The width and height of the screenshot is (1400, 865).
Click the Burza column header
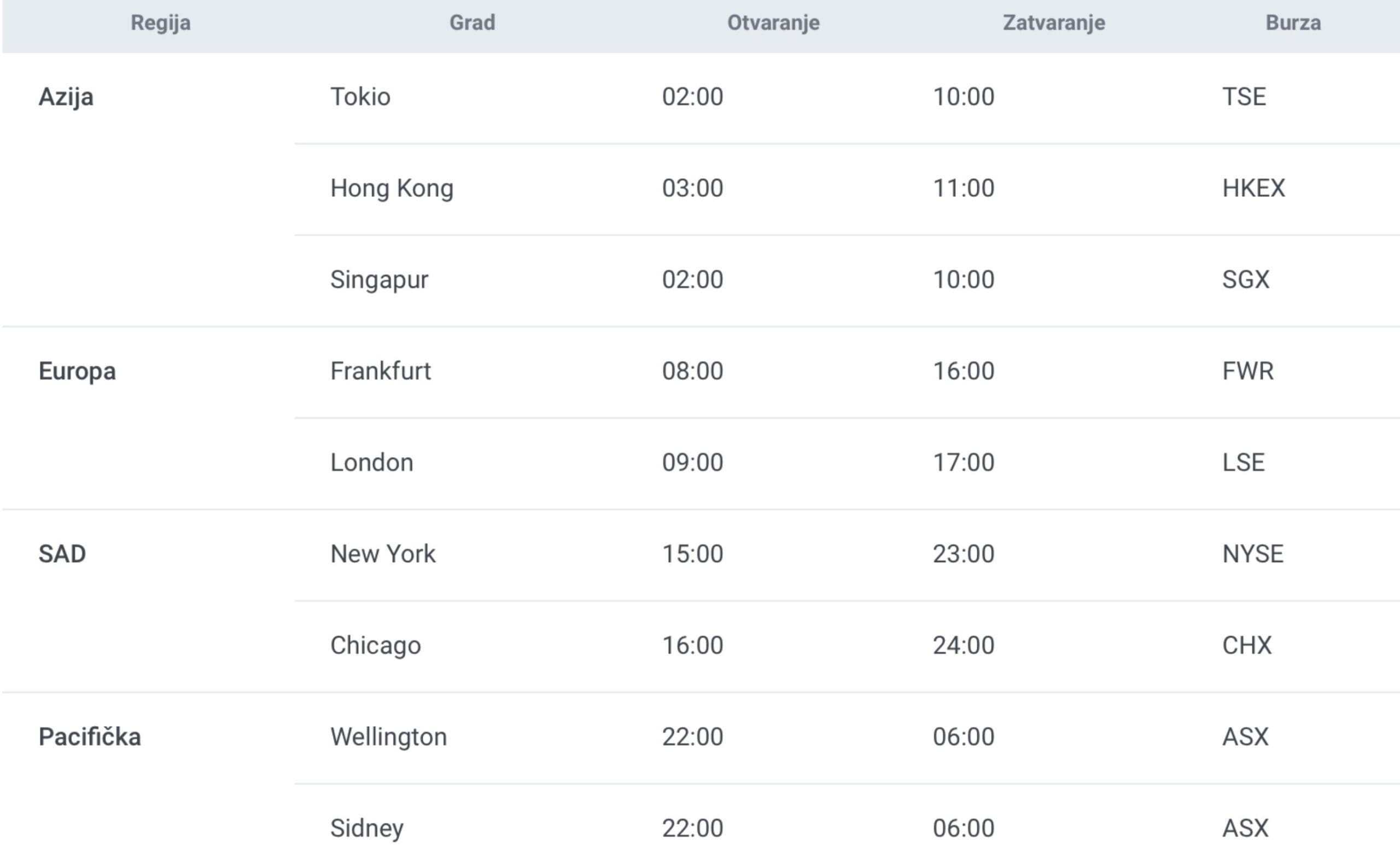[x=1293, y=23]
